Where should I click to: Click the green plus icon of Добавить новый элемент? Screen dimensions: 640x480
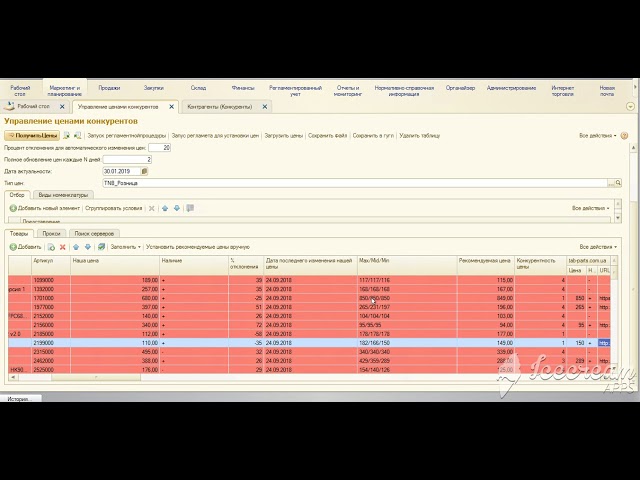tap(13, 208)
